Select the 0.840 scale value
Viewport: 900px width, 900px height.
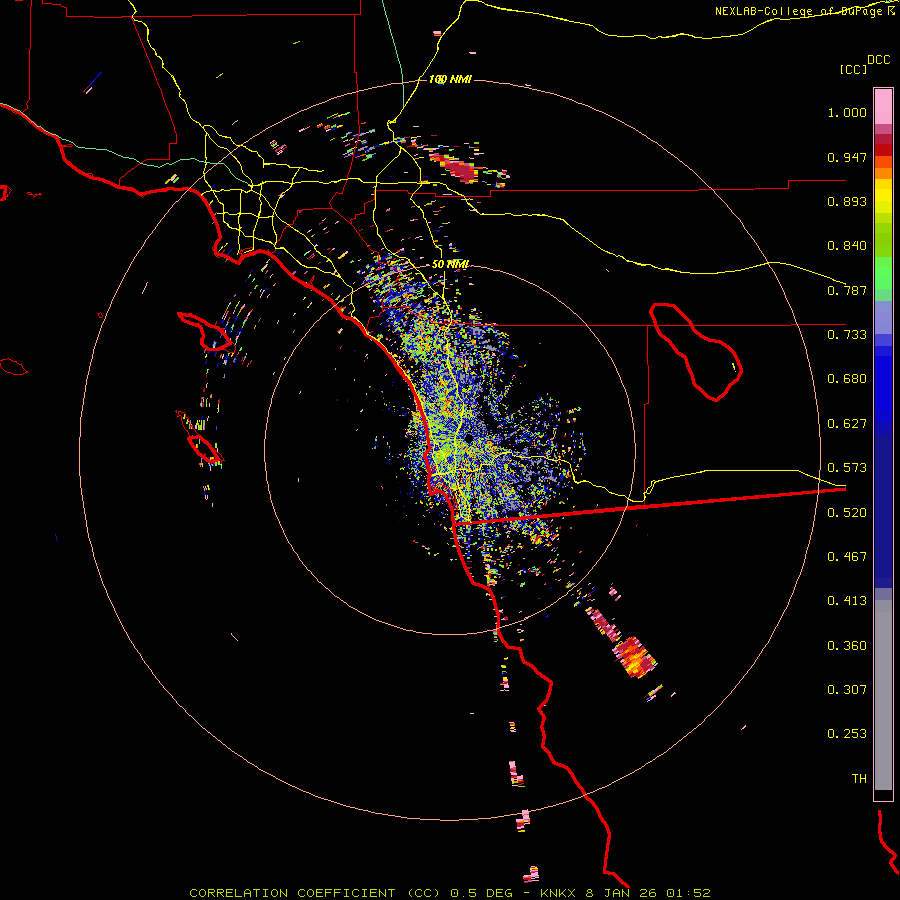(x=847, y=246)
